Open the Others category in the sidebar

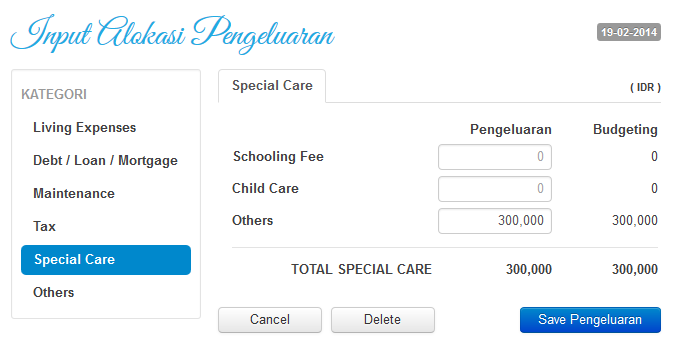tap(54, 292)
